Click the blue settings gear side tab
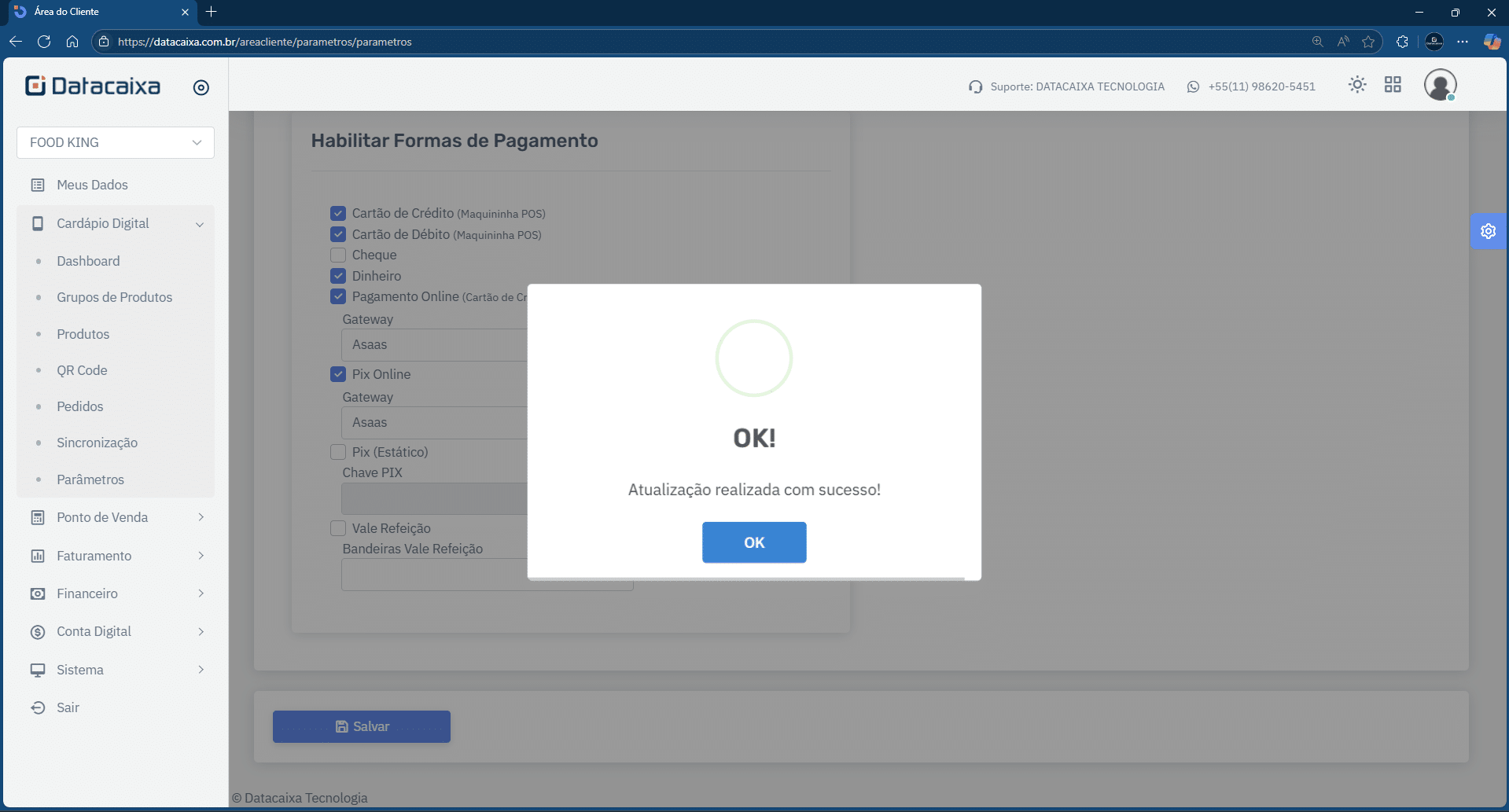 pos(1488,231)
